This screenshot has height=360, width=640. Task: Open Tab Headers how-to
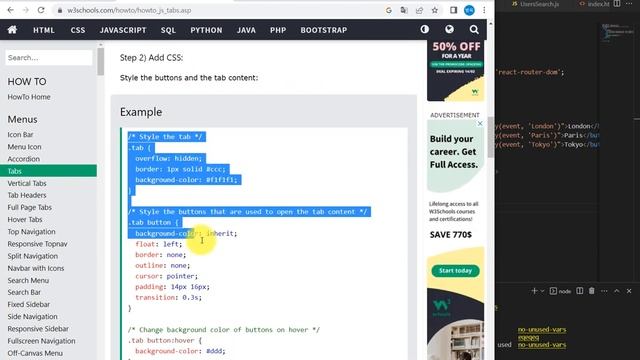point(27,195)
